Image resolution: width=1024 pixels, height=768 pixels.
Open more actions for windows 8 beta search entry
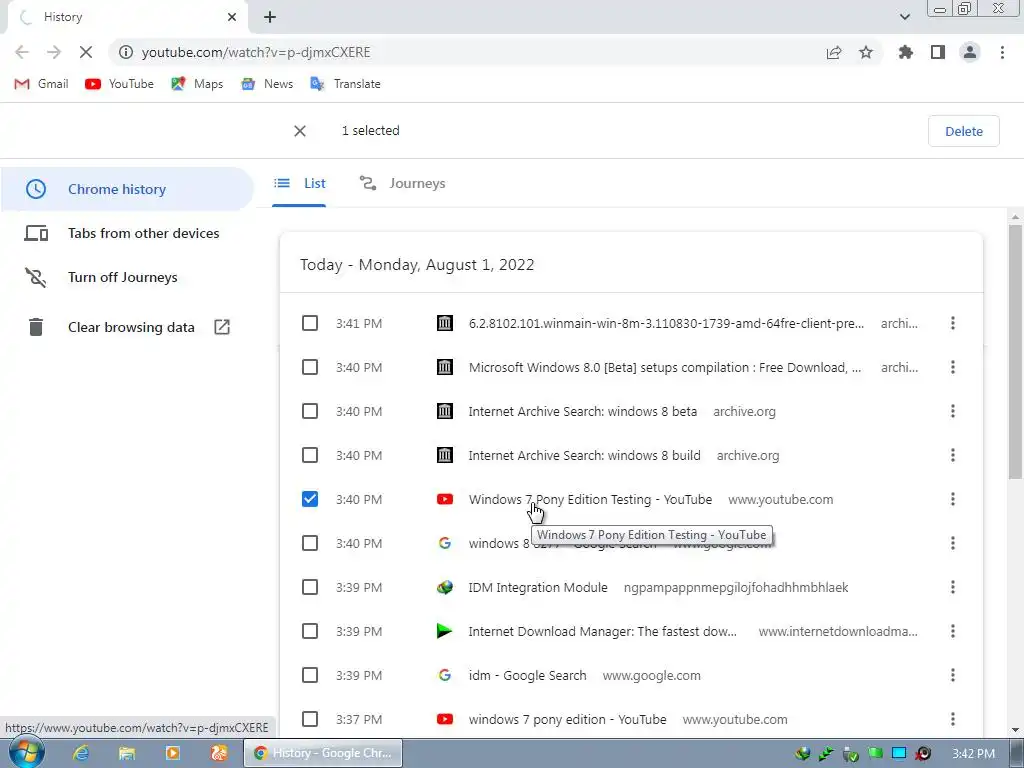tap(953, 411)
